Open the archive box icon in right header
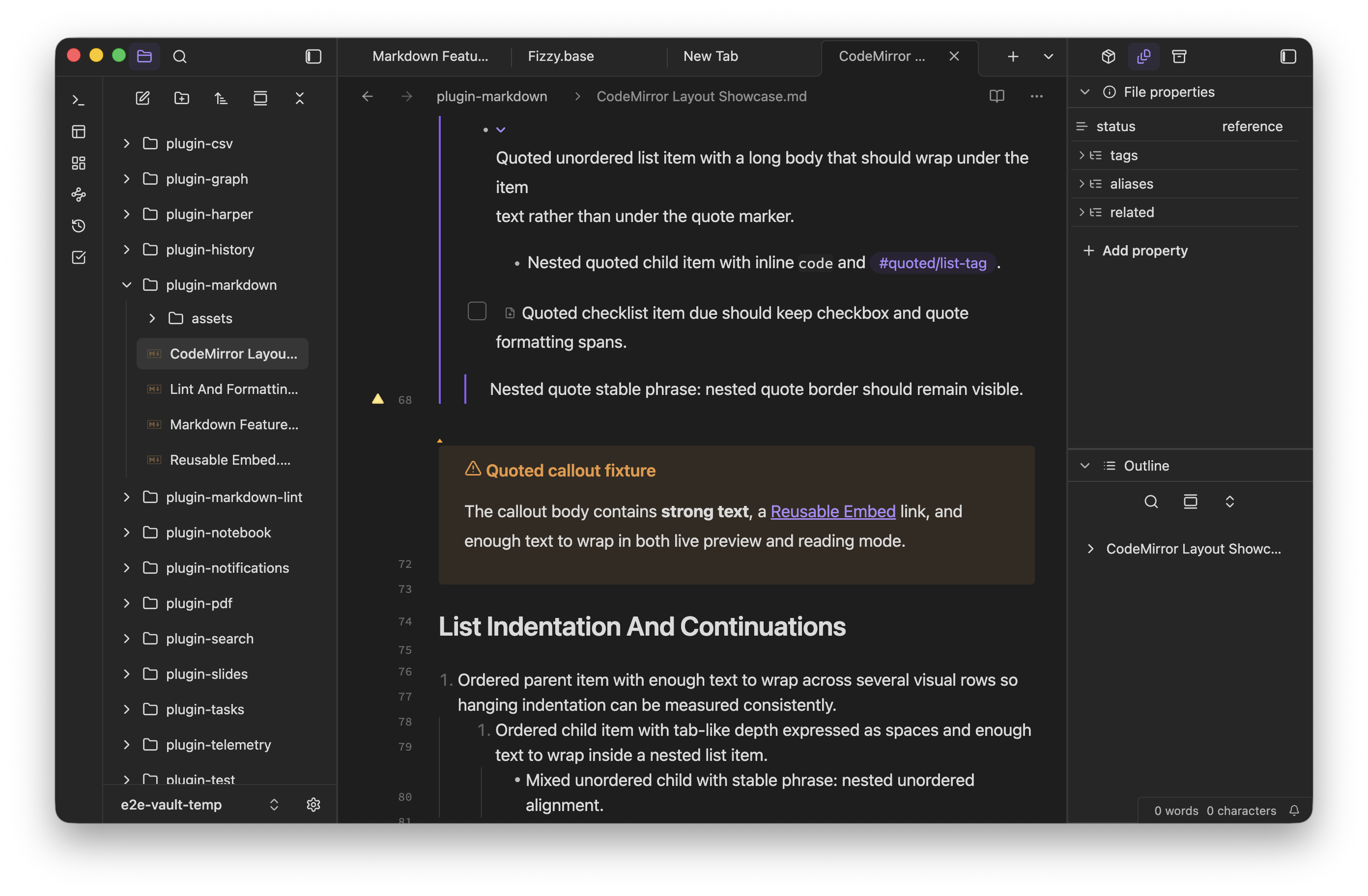 coord(1179,56)
